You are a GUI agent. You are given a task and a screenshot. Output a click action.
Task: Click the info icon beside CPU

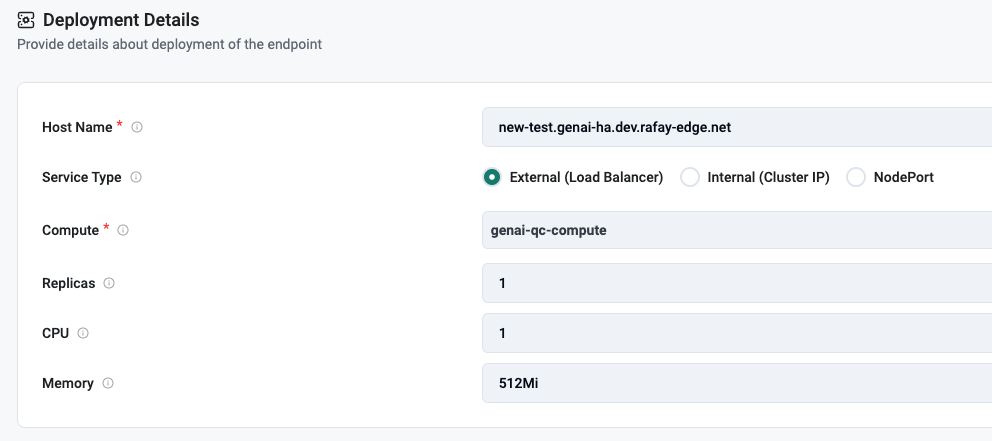(83, 333)
